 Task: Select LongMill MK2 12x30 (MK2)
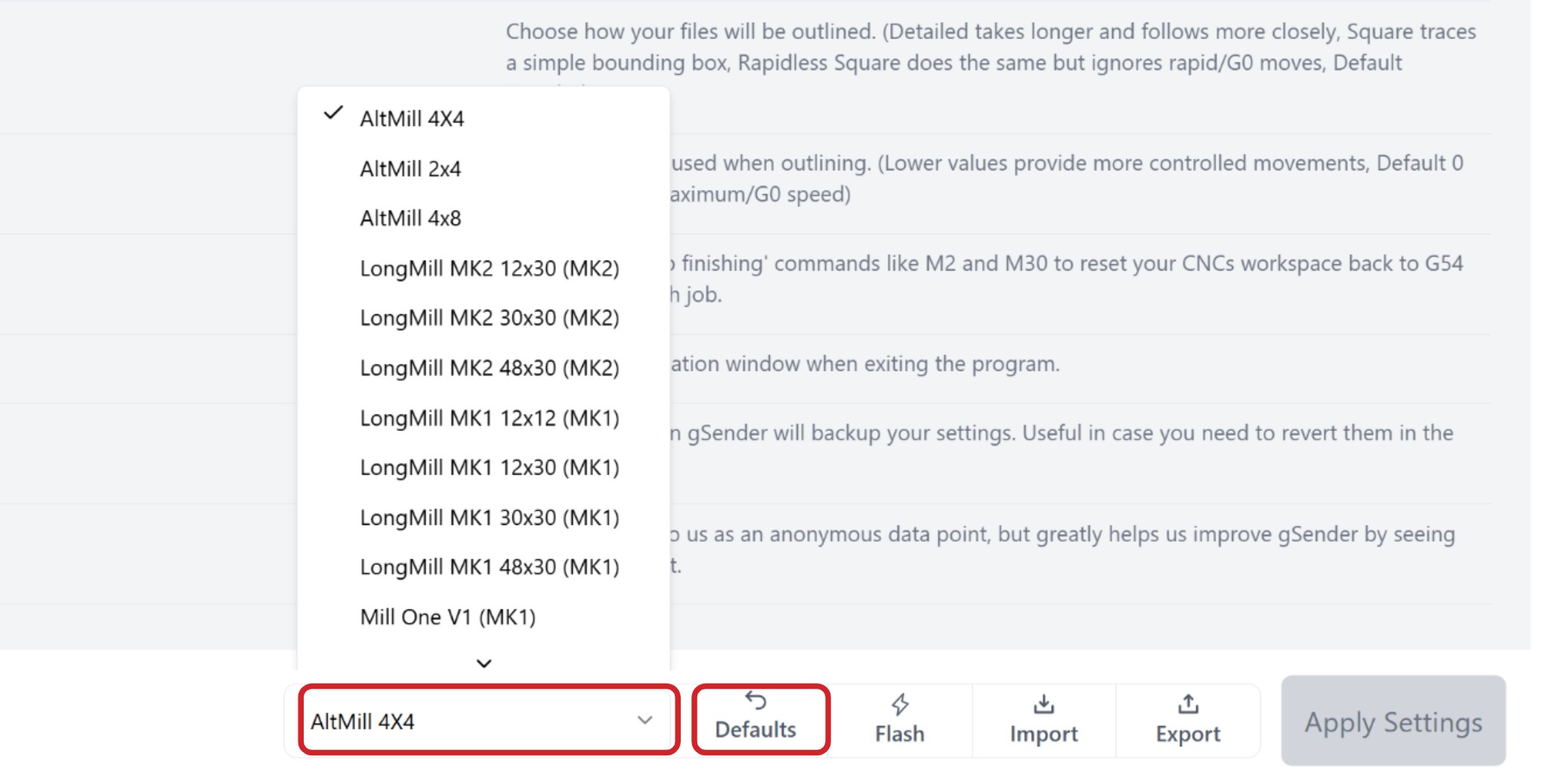[489, 268]
